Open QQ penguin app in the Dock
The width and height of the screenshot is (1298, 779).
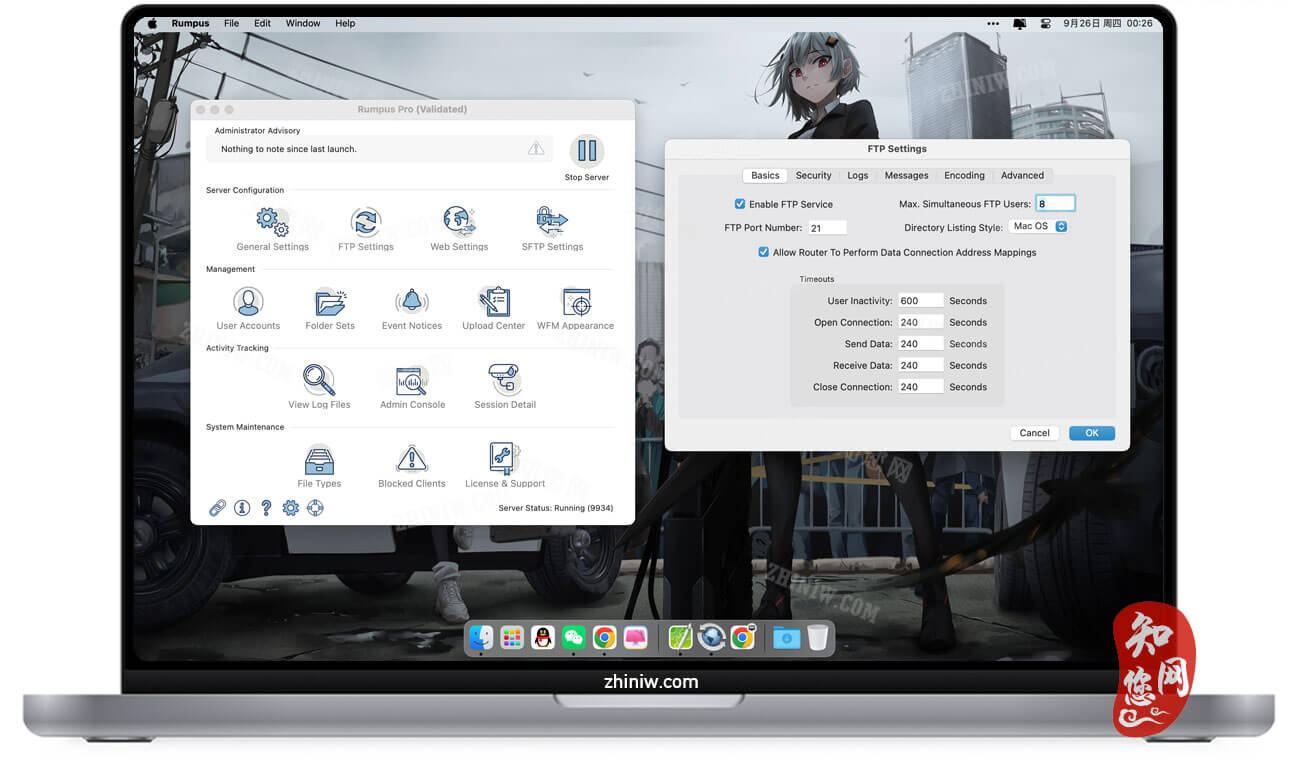click(543, 637)
